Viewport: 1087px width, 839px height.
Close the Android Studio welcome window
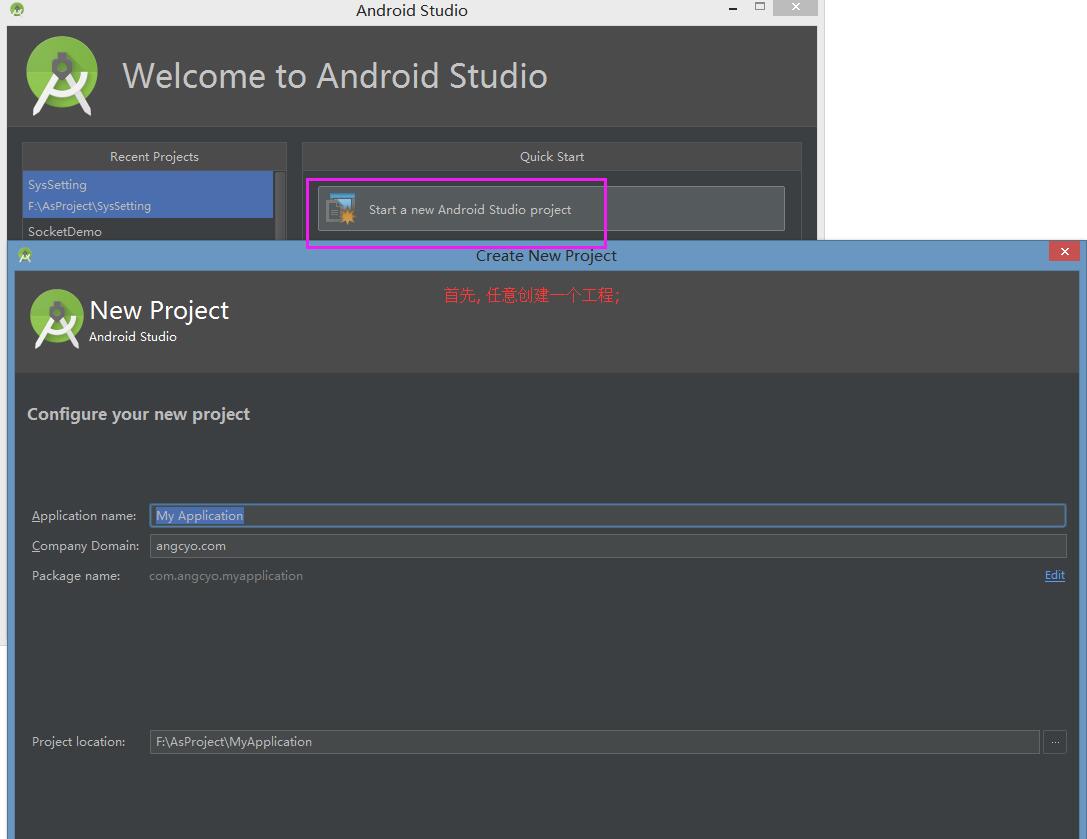795,7
